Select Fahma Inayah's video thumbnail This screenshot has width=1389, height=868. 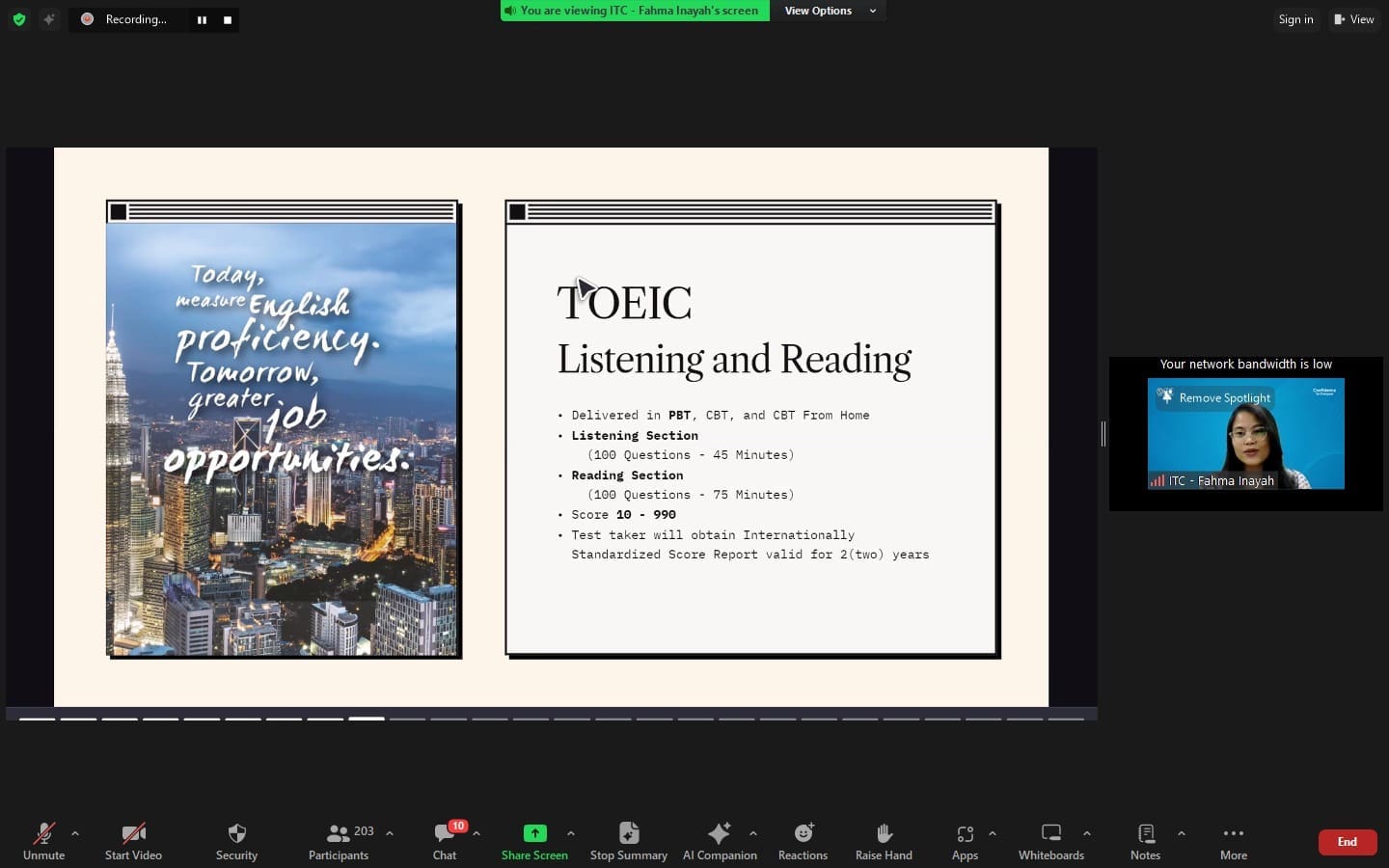click(x=1246, y=434)
